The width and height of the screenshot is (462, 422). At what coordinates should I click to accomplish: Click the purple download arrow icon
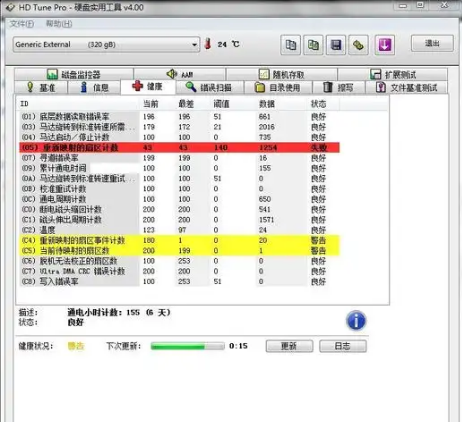385,45
